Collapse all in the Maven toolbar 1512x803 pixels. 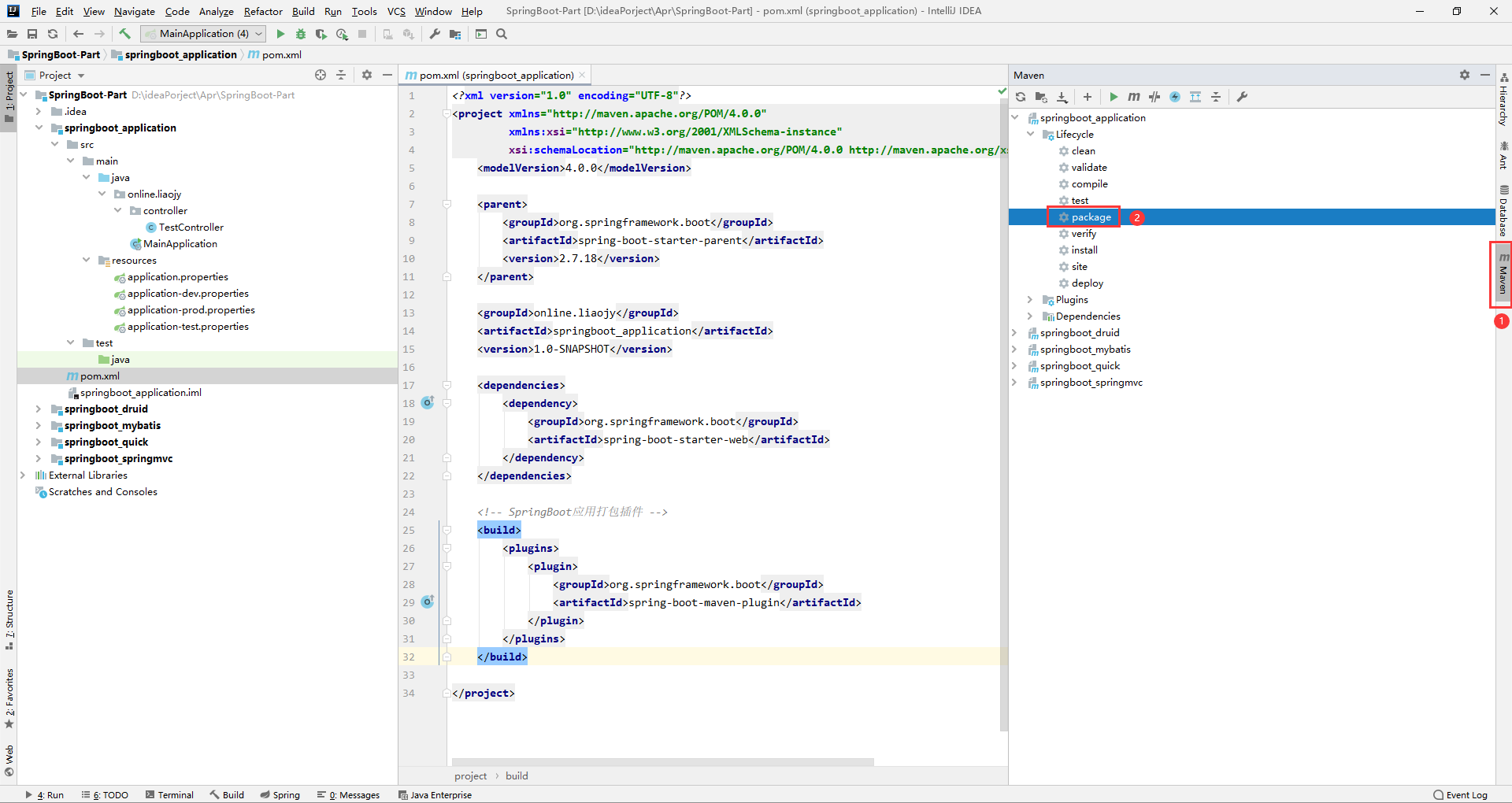1216,97
